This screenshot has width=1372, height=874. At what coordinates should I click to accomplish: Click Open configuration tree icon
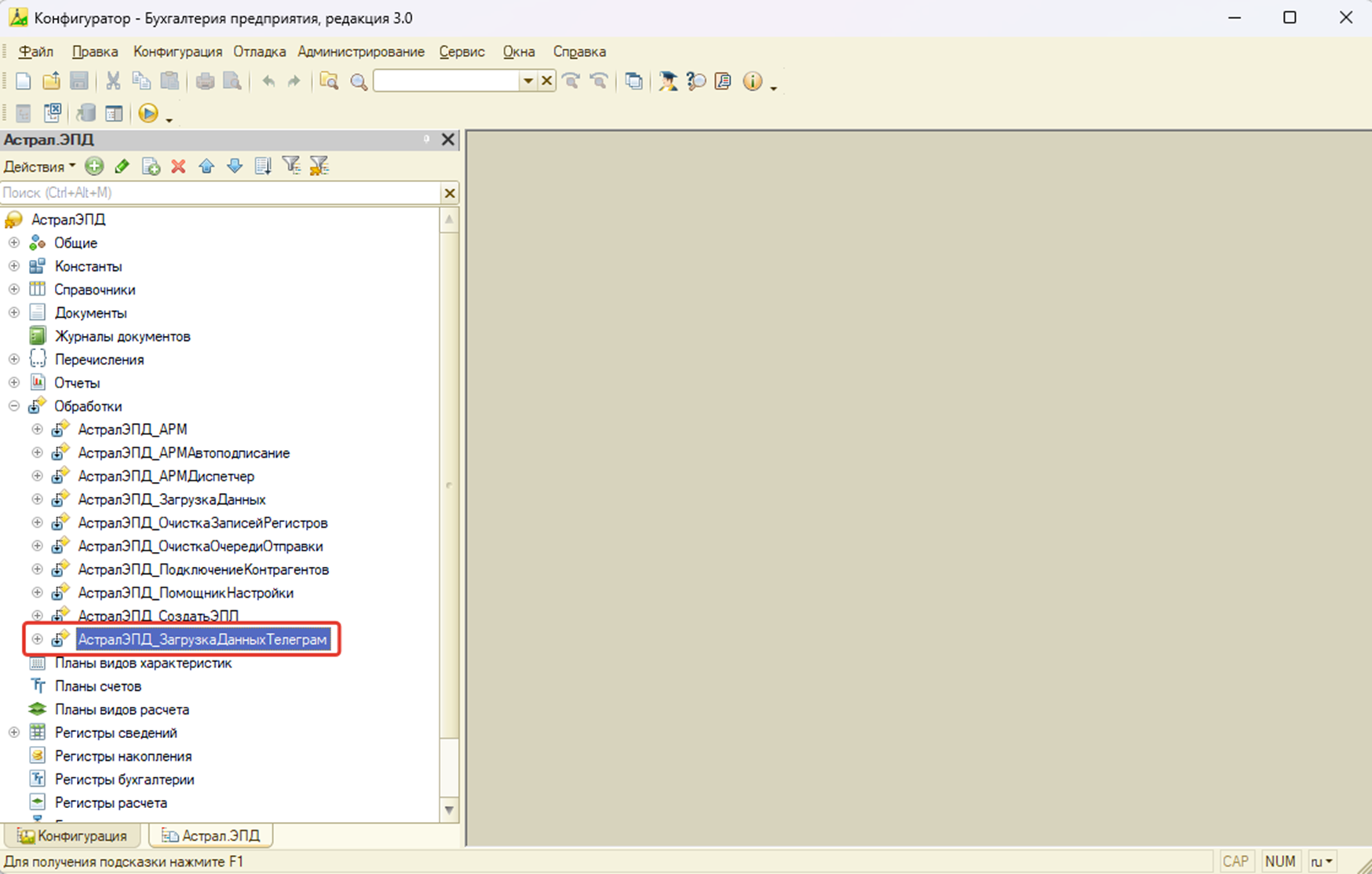click(x=24, y=114)
